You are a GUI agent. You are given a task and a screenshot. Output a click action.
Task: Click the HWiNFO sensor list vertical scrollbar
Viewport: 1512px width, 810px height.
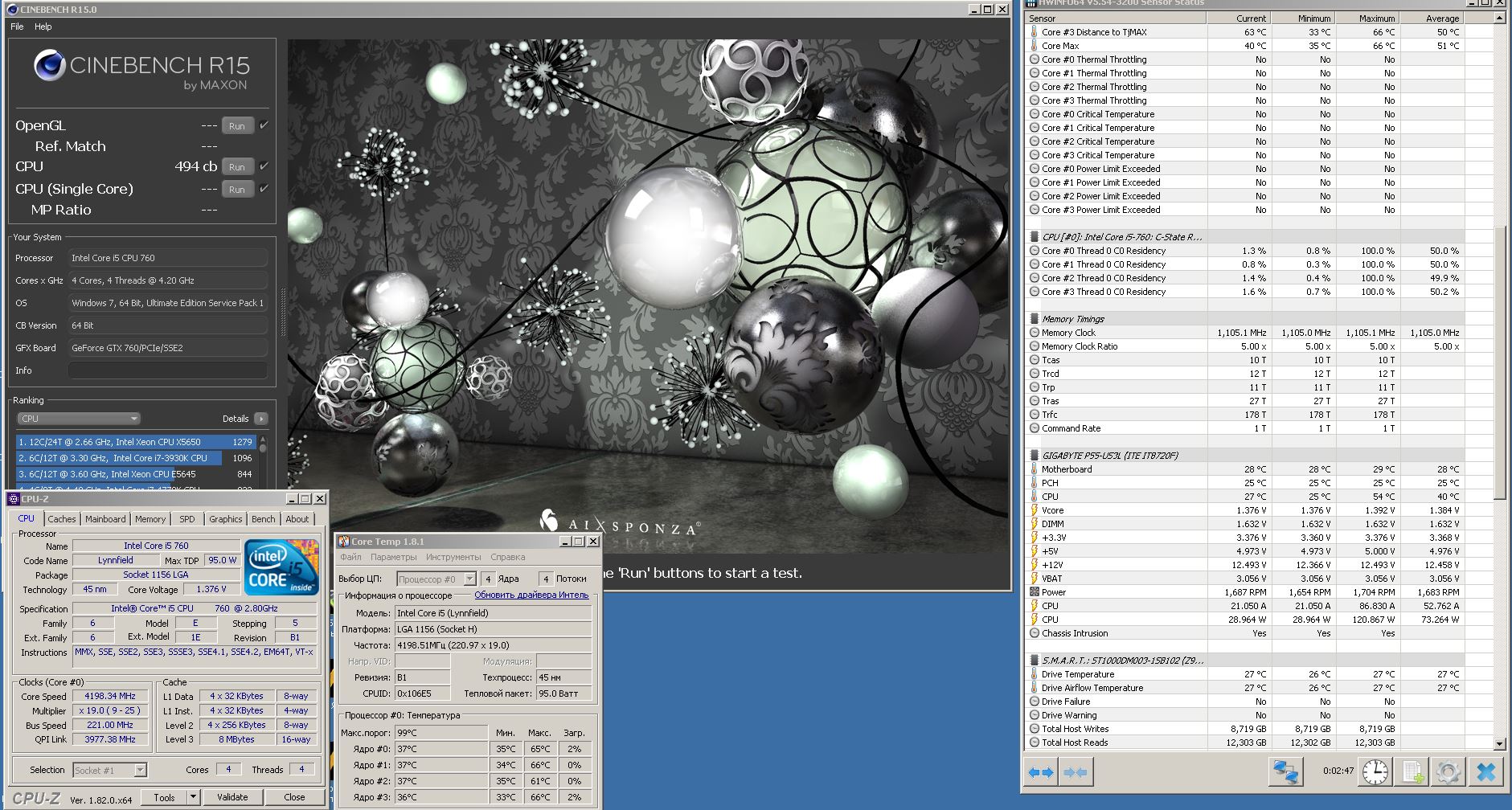click(x=1499, y=362)
